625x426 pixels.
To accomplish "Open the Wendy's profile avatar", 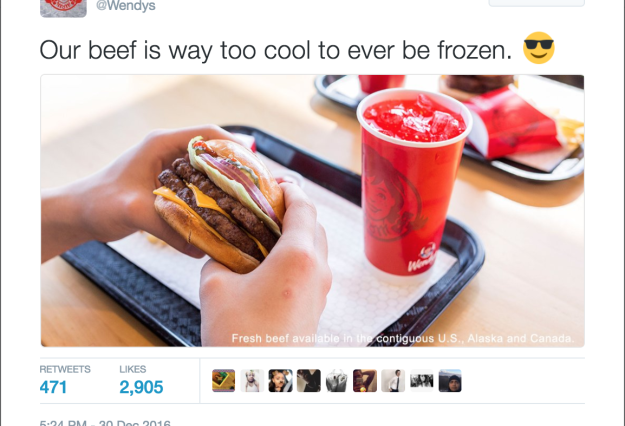I will 63,8.
